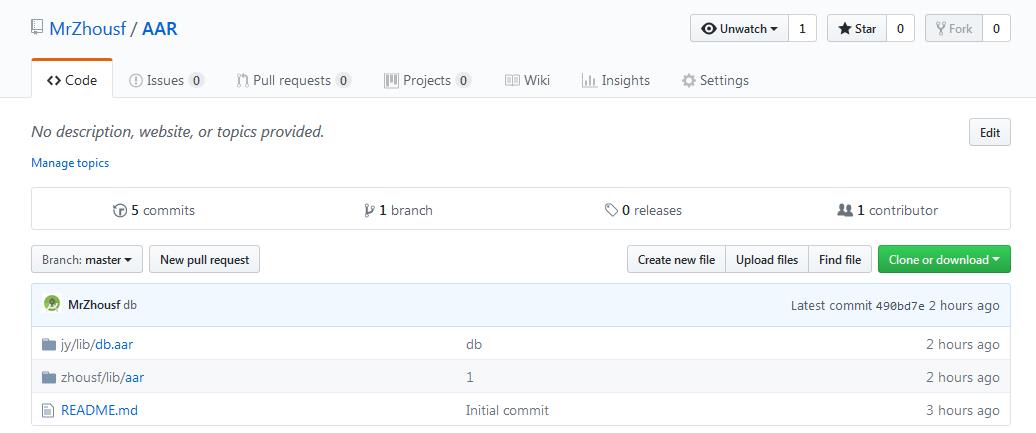
Task: Click the Projects board icon
Action: point(391,81)
